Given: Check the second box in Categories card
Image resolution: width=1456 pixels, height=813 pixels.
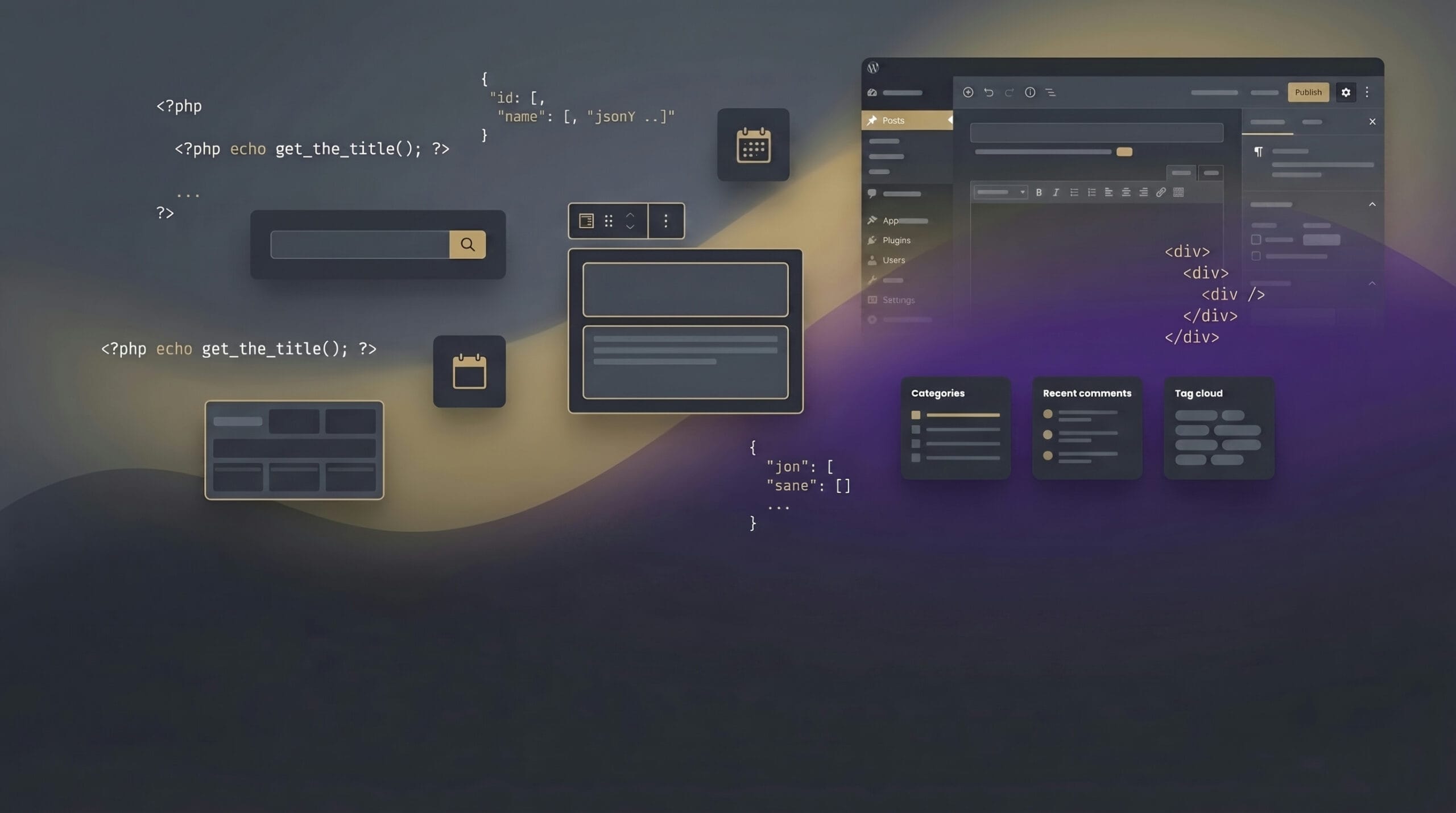Looking at the screenshot, I should [x=916, y=430].
